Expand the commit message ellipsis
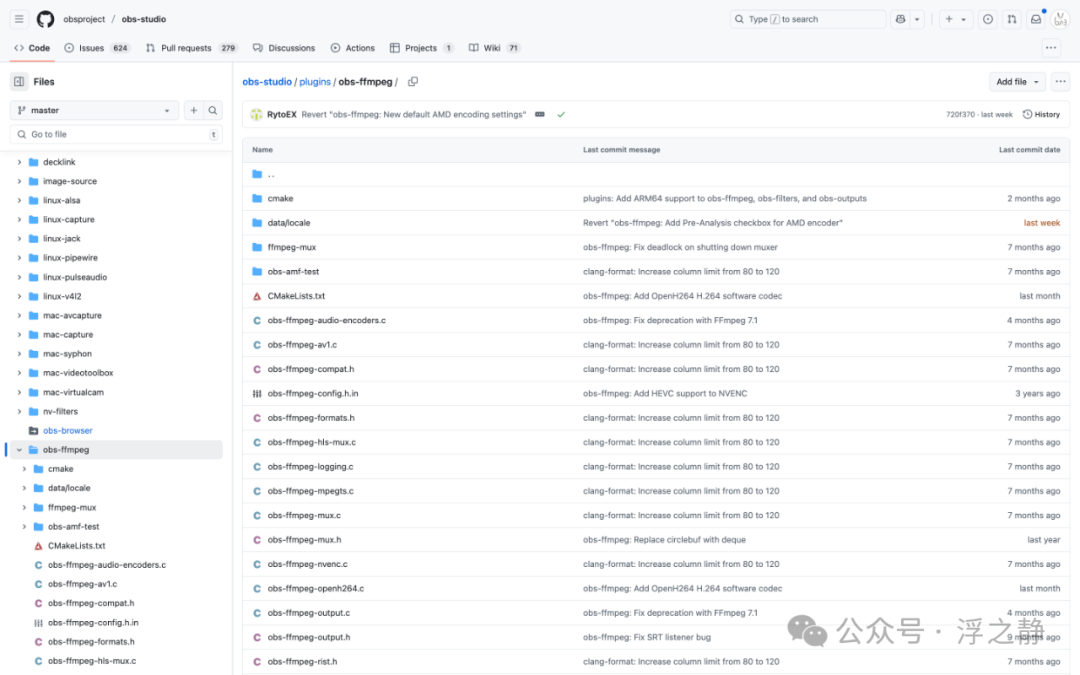The height and width of the screenshot is (675, 1080). (540, 114)
